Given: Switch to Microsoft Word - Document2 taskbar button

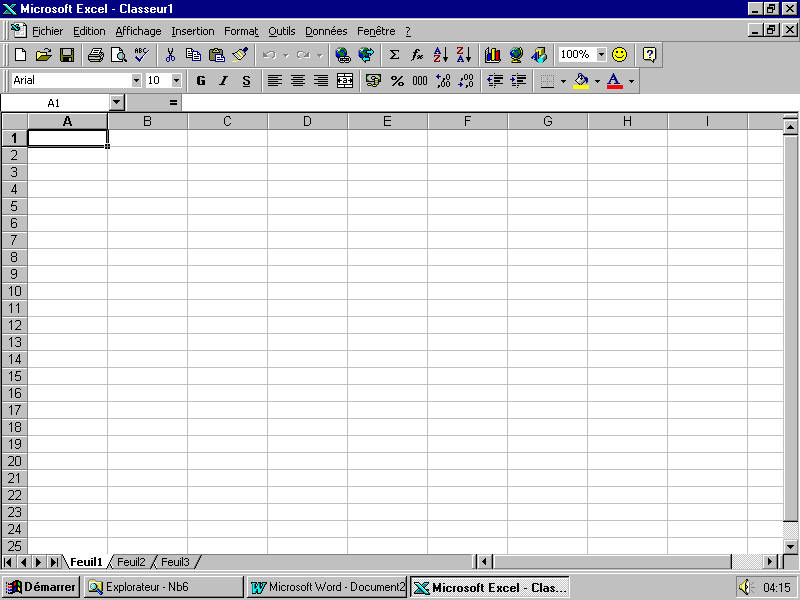Looking at the screenshot, I should tap(327, 587).
